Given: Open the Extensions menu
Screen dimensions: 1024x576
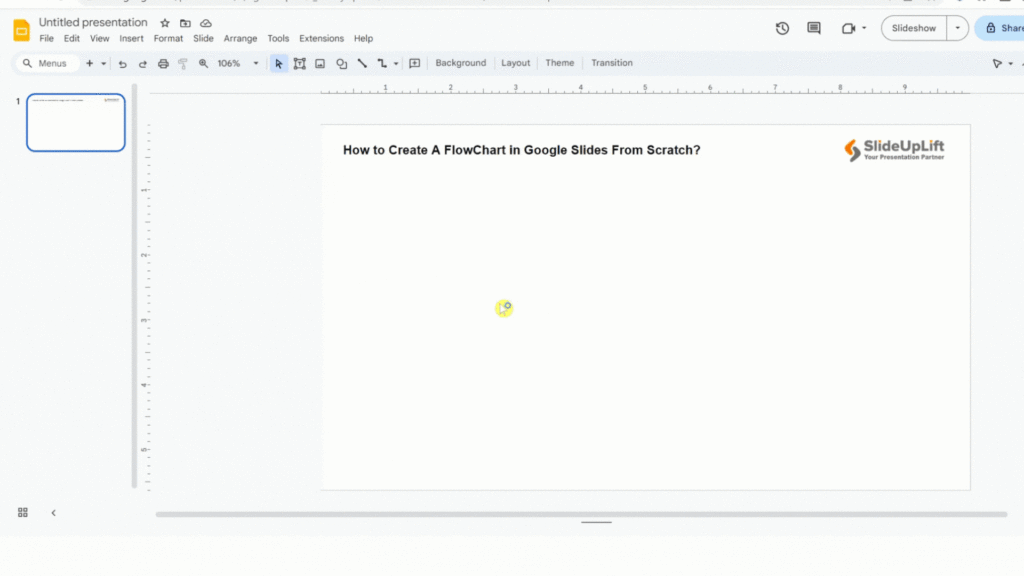Looking at the screenshot, I should [321, 38].
